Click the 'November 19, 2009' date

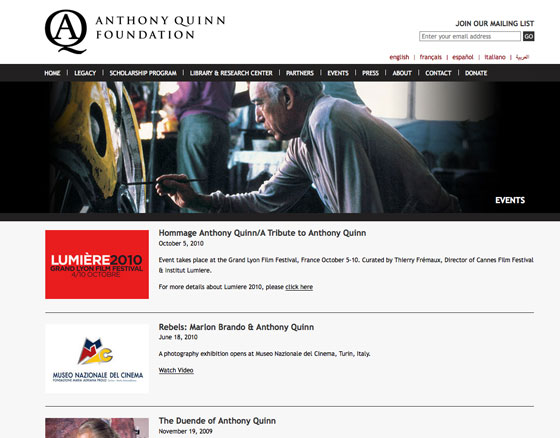coord(185,431)
